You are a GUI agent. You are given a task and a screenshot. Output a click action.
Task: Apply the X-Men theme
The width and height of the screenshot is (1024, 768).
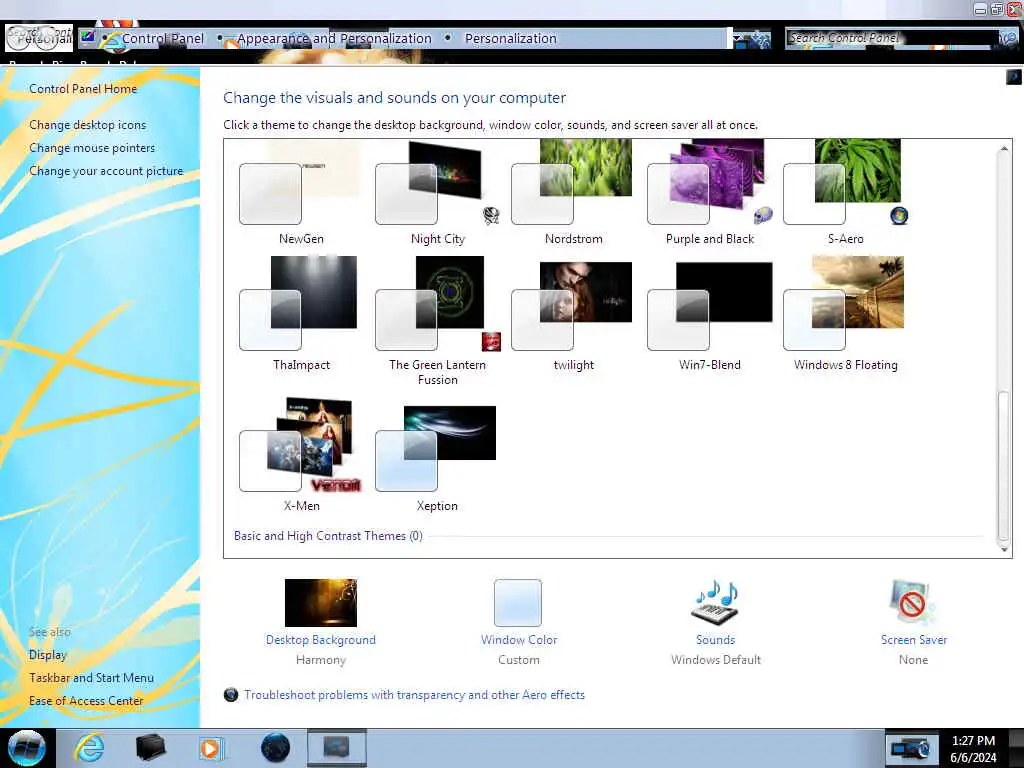300,455
